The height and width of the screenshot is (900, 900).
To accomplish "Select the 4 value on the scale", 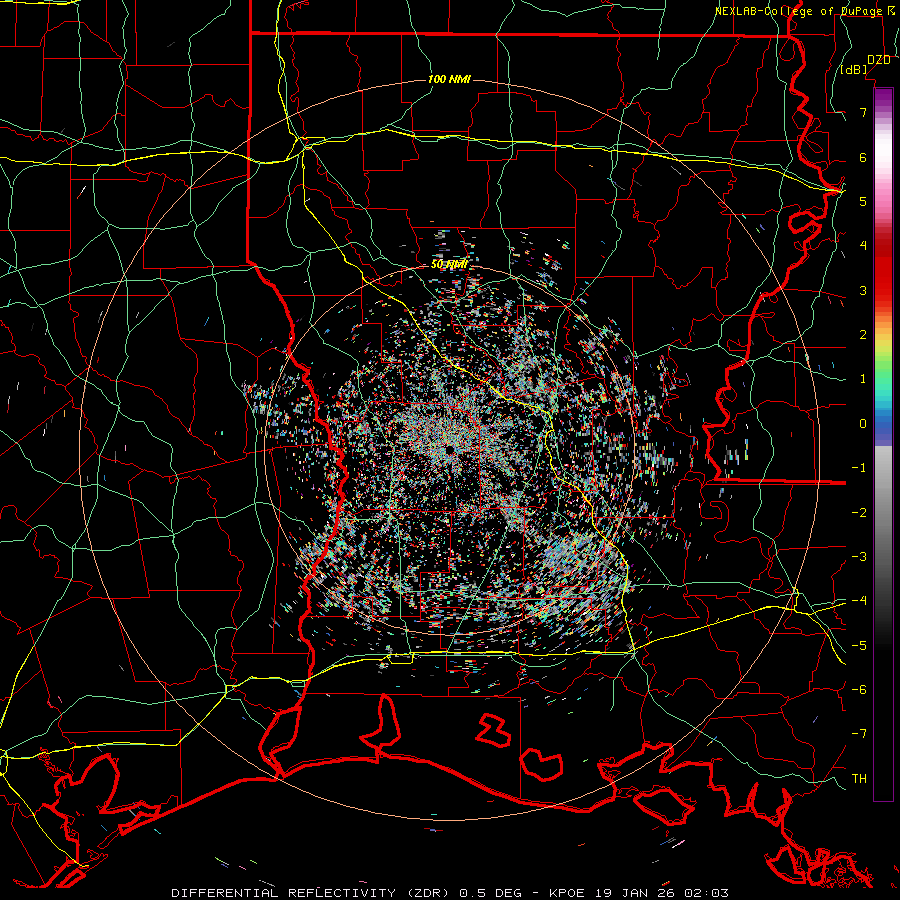I will 863,246.
